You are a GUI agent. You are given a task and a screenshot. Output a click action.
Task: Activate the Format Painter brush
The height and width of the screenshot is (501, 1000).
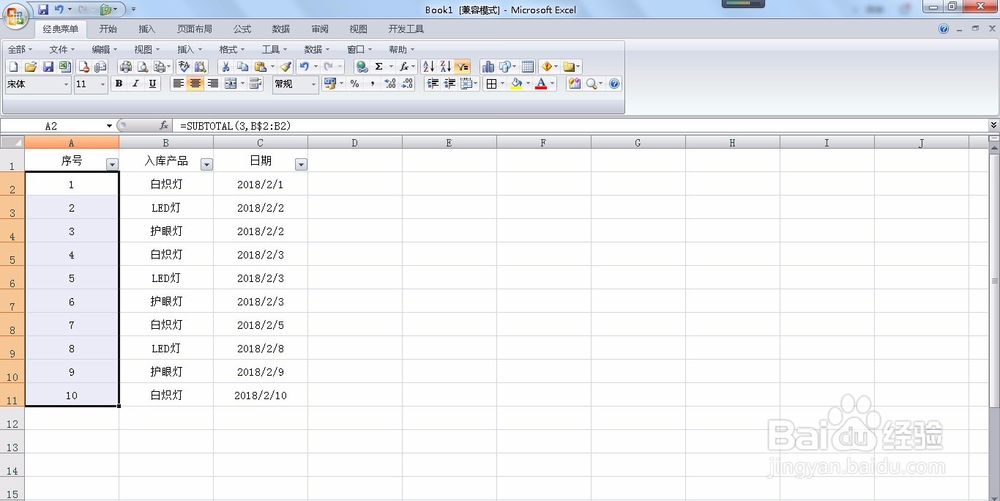(x=286, y=66)
